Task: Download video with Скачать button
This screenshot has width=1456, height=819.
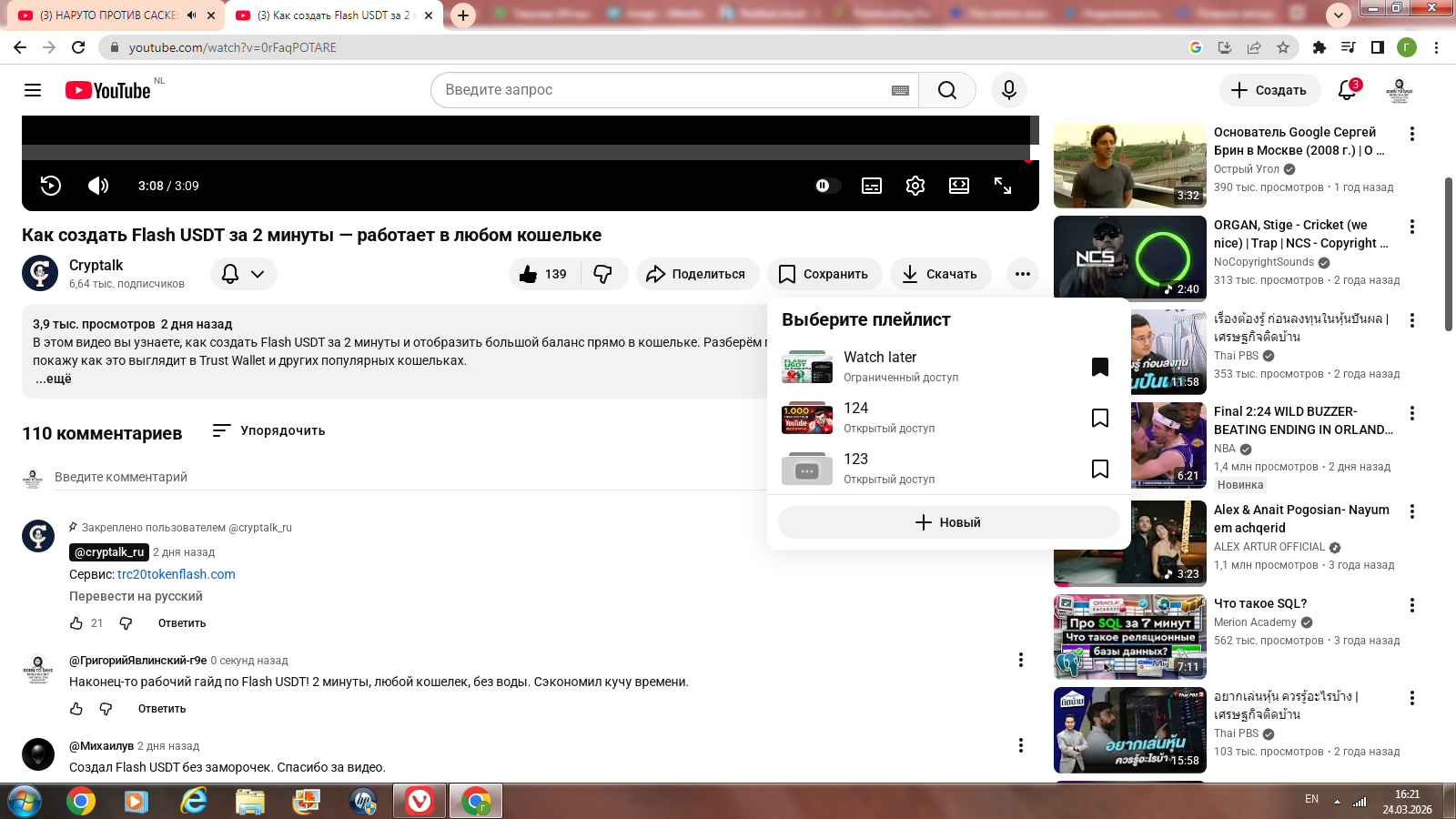Action: click(940, 274)
